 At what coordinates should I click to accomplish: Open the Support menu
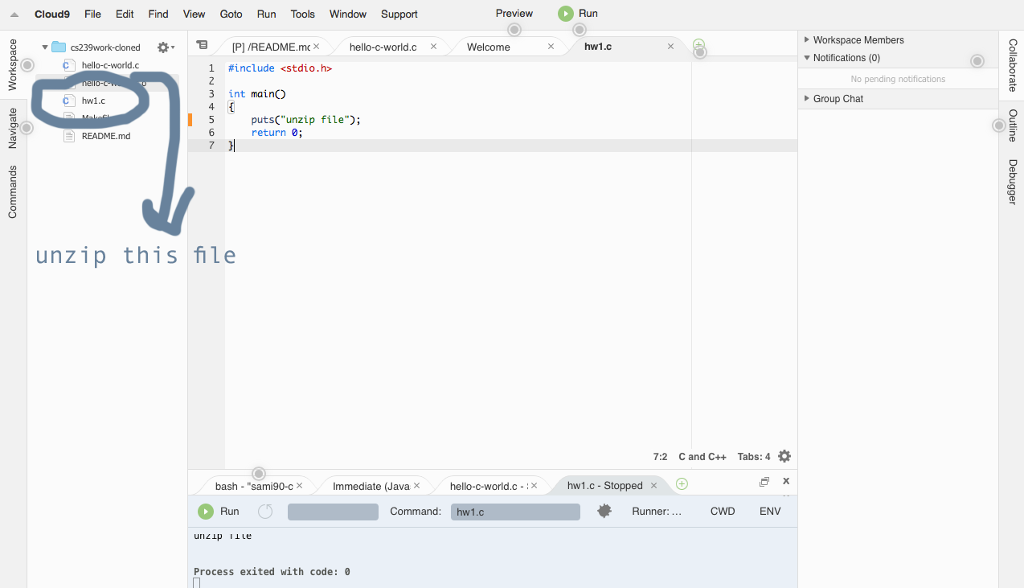click(399, 14)
